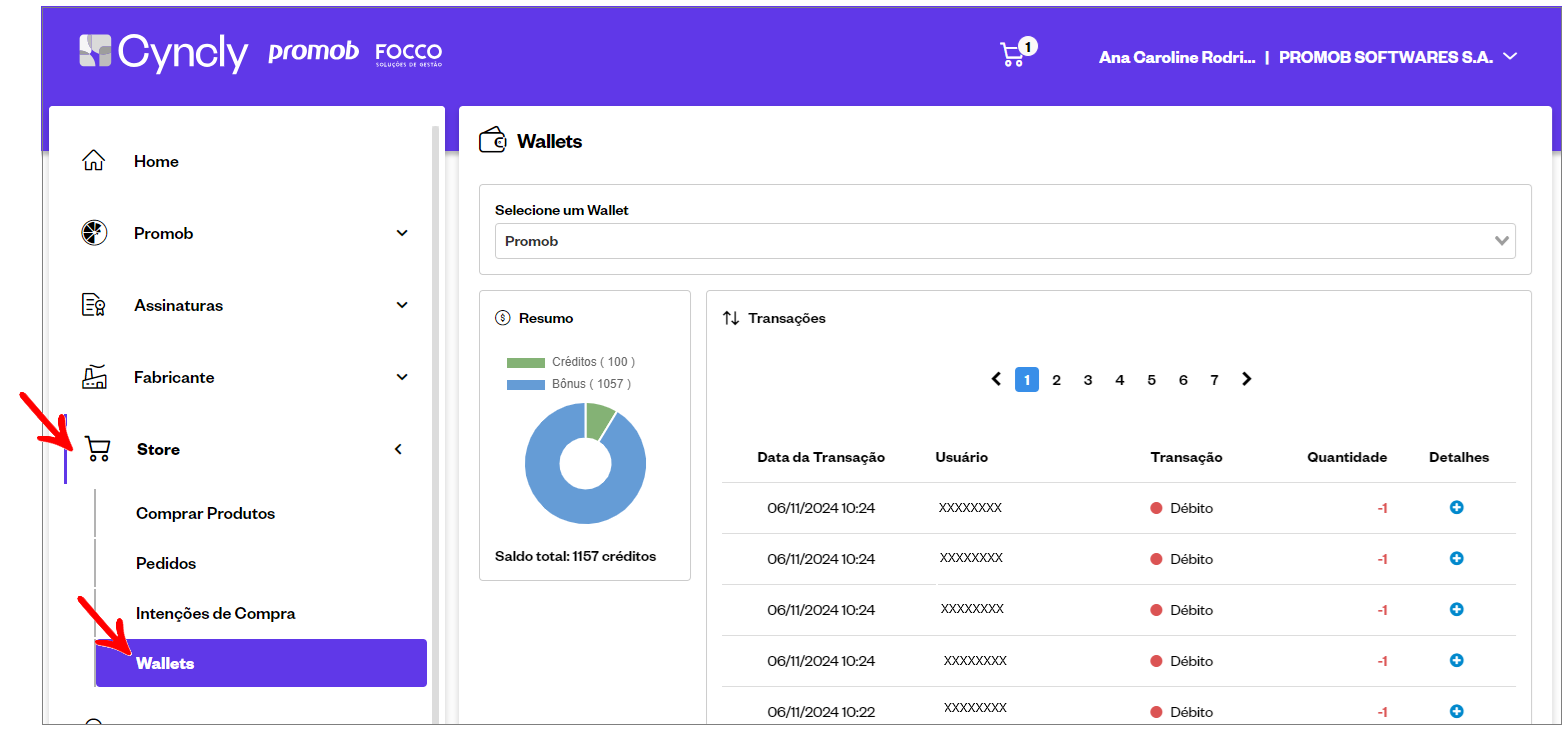Click the Store cart icon in sidebar
Screen dimensions: 1568x733
tap(97, 449)
